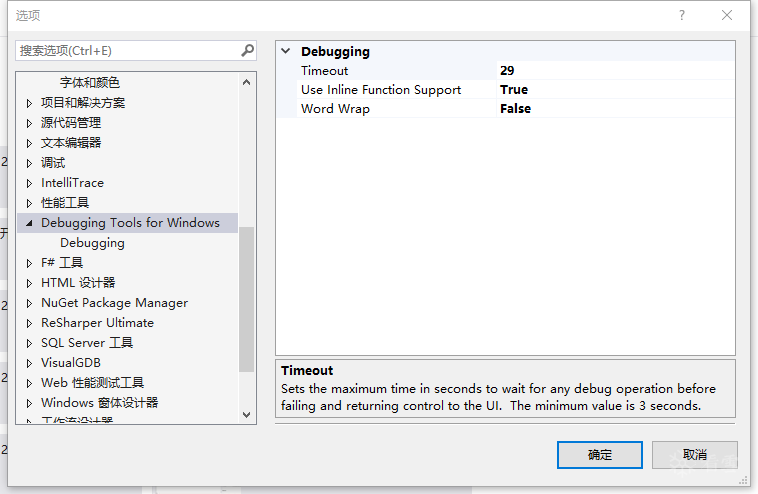This screenshot has width=758, height=494.
Task: Collapse the Debugging property category
Action: point(286,52)
